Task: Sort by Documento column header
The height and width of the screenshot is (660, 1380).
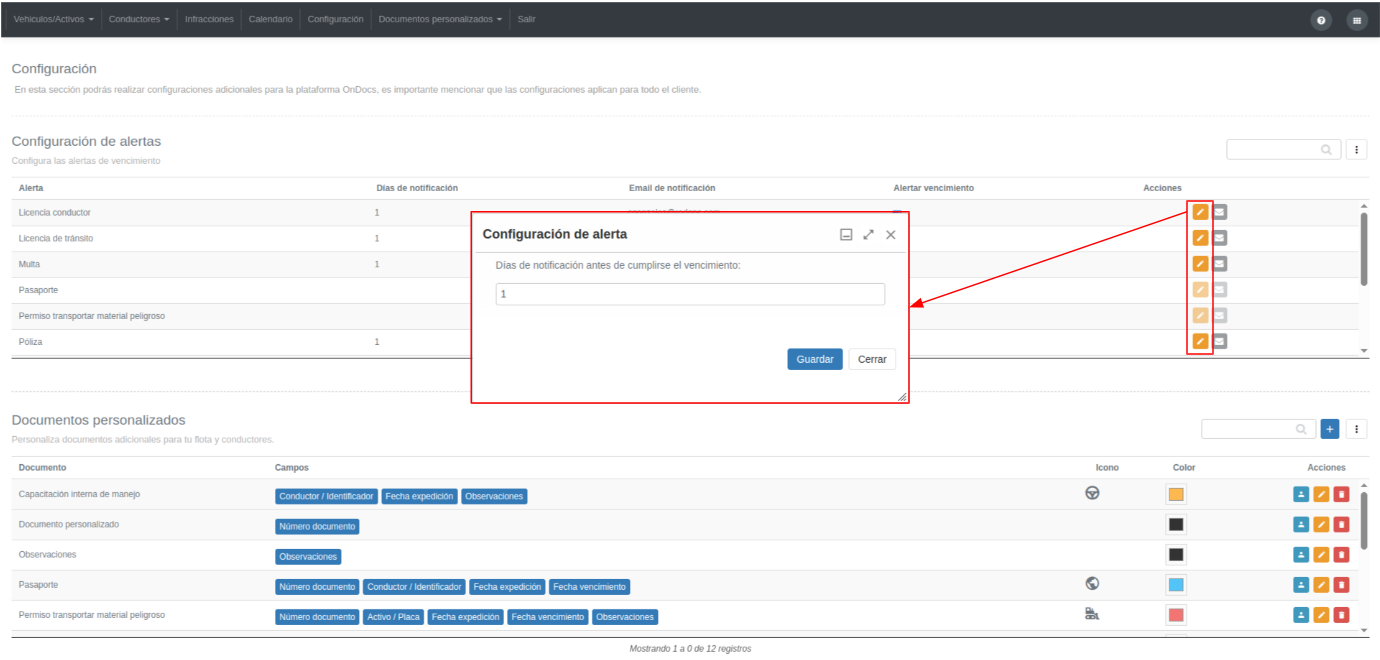Action: click(42, 468)
